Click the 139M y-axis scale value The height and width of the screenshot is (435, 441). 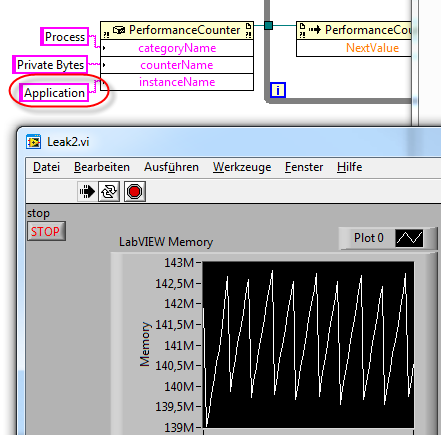click(179, 427)
